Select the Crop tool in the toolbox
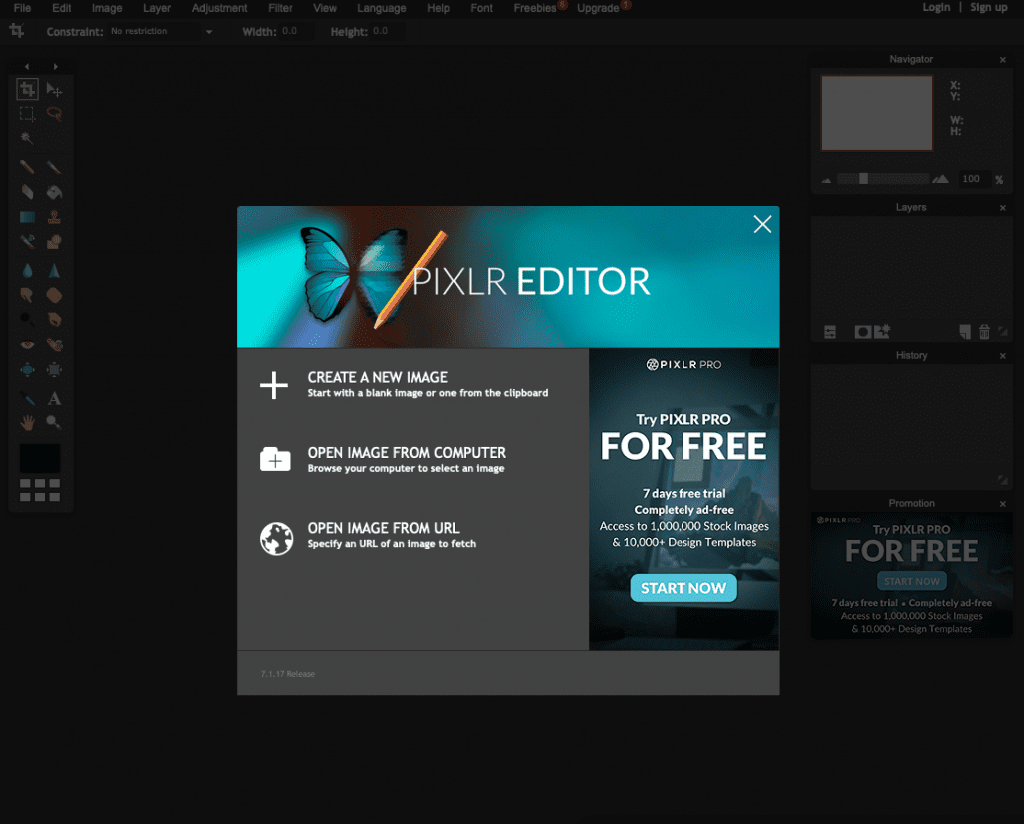Image resolution: width=1024 pixels, height=824 pixels. tap(27, 89)
